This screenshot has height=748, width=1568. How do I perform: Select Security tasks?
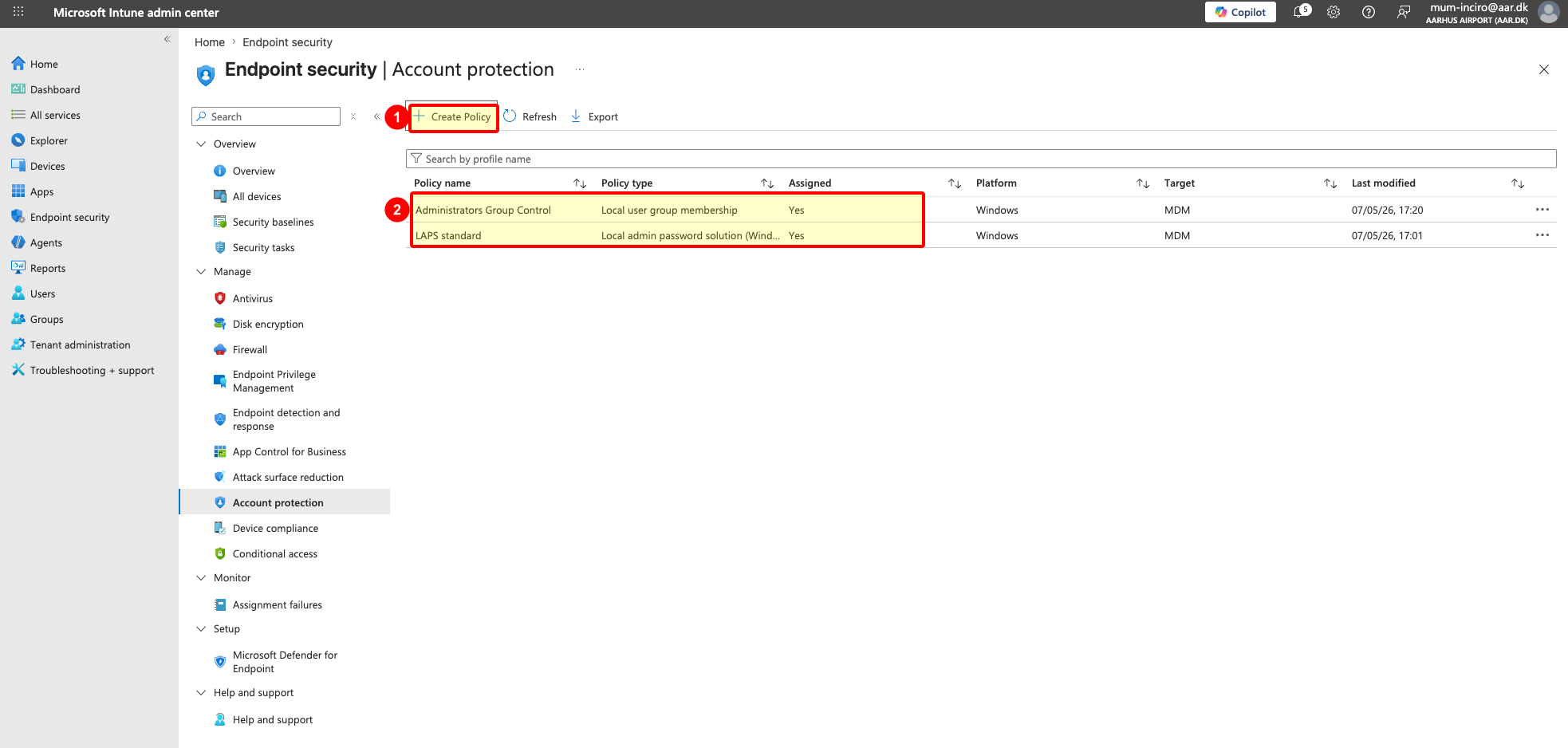(x=263, y=247)
